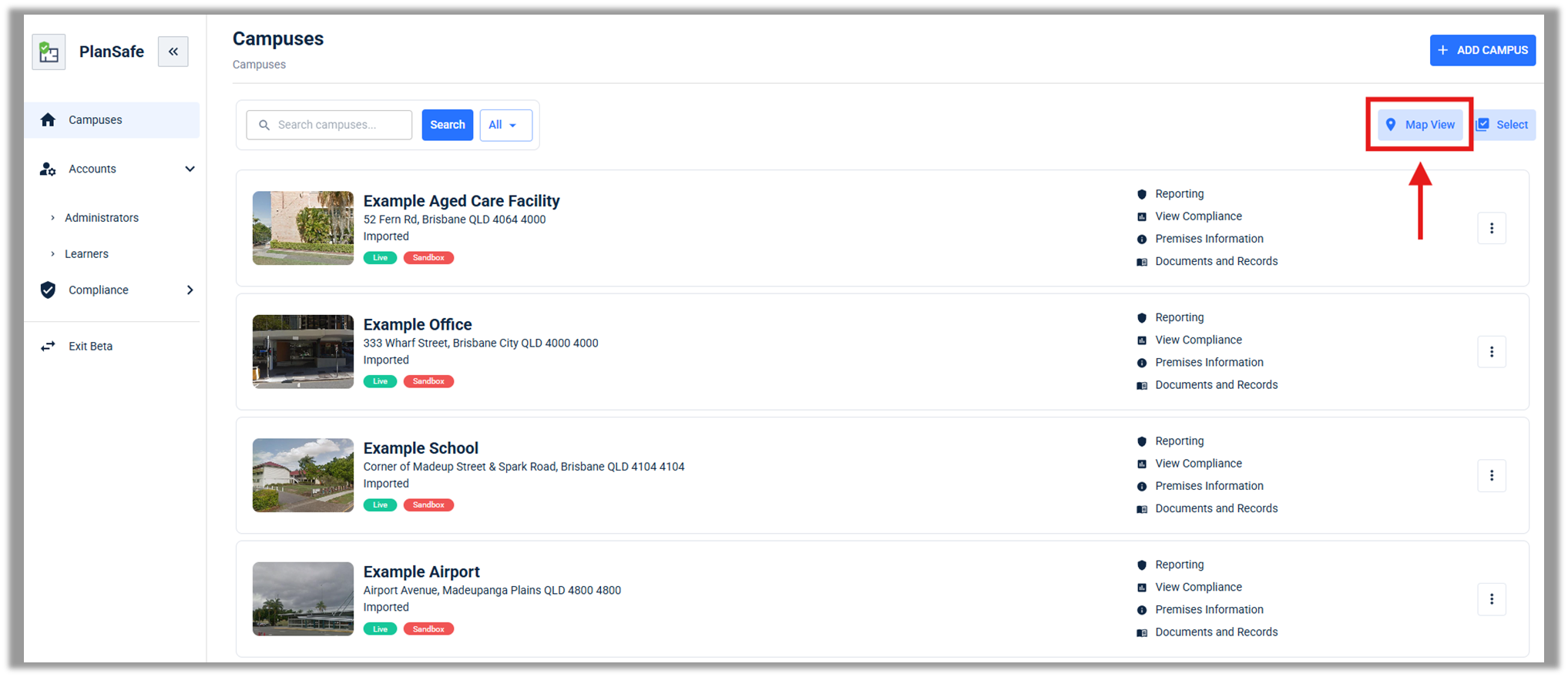Click the Example School thumbnail image
1568x677 pixels.
pos(303,475)
